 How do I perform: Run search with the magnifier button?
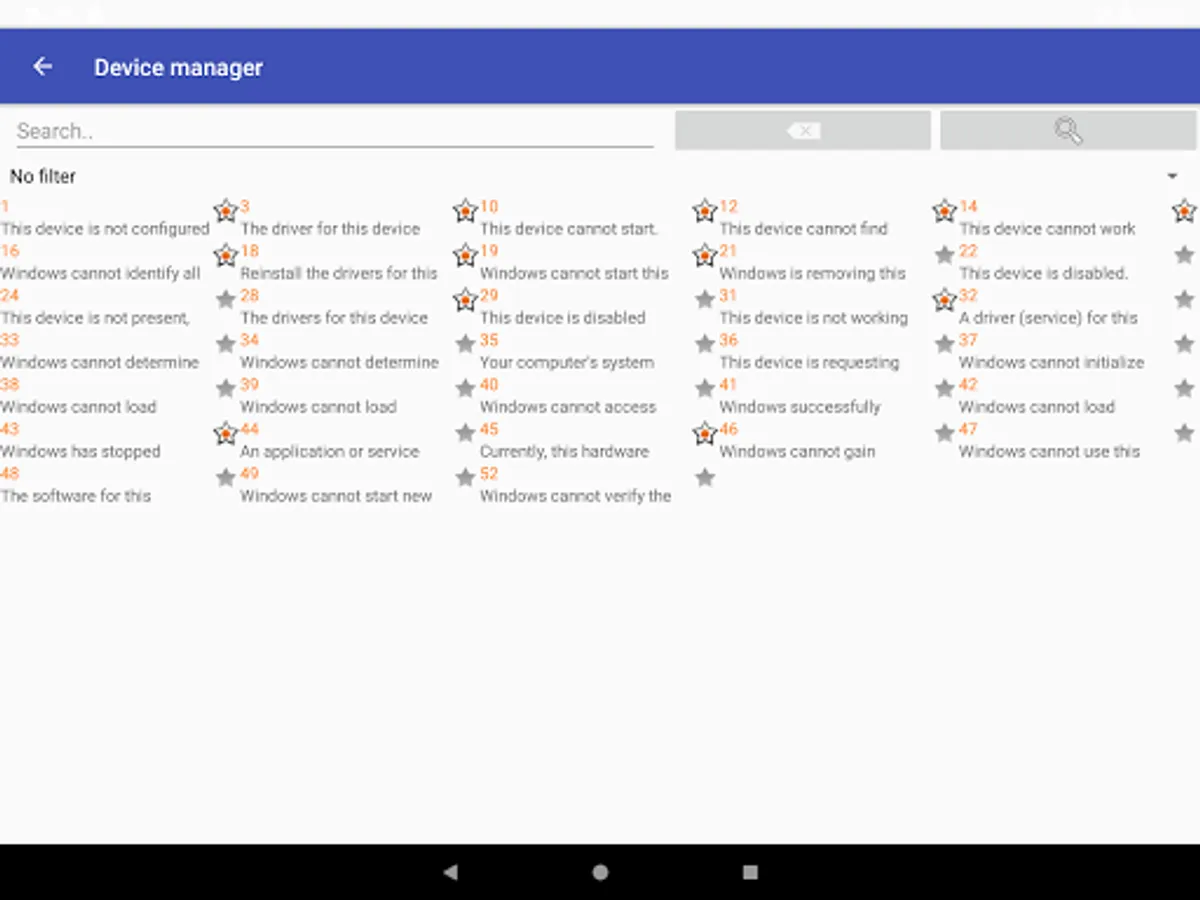coord(1068,131)
